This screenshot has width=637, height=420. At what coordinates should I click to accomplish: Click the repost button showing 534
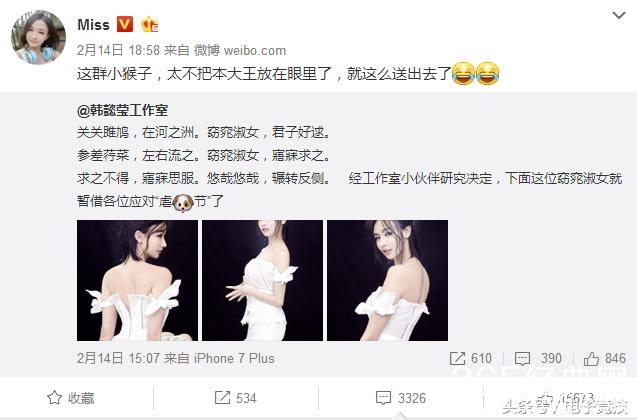click(x=236, y=398)
